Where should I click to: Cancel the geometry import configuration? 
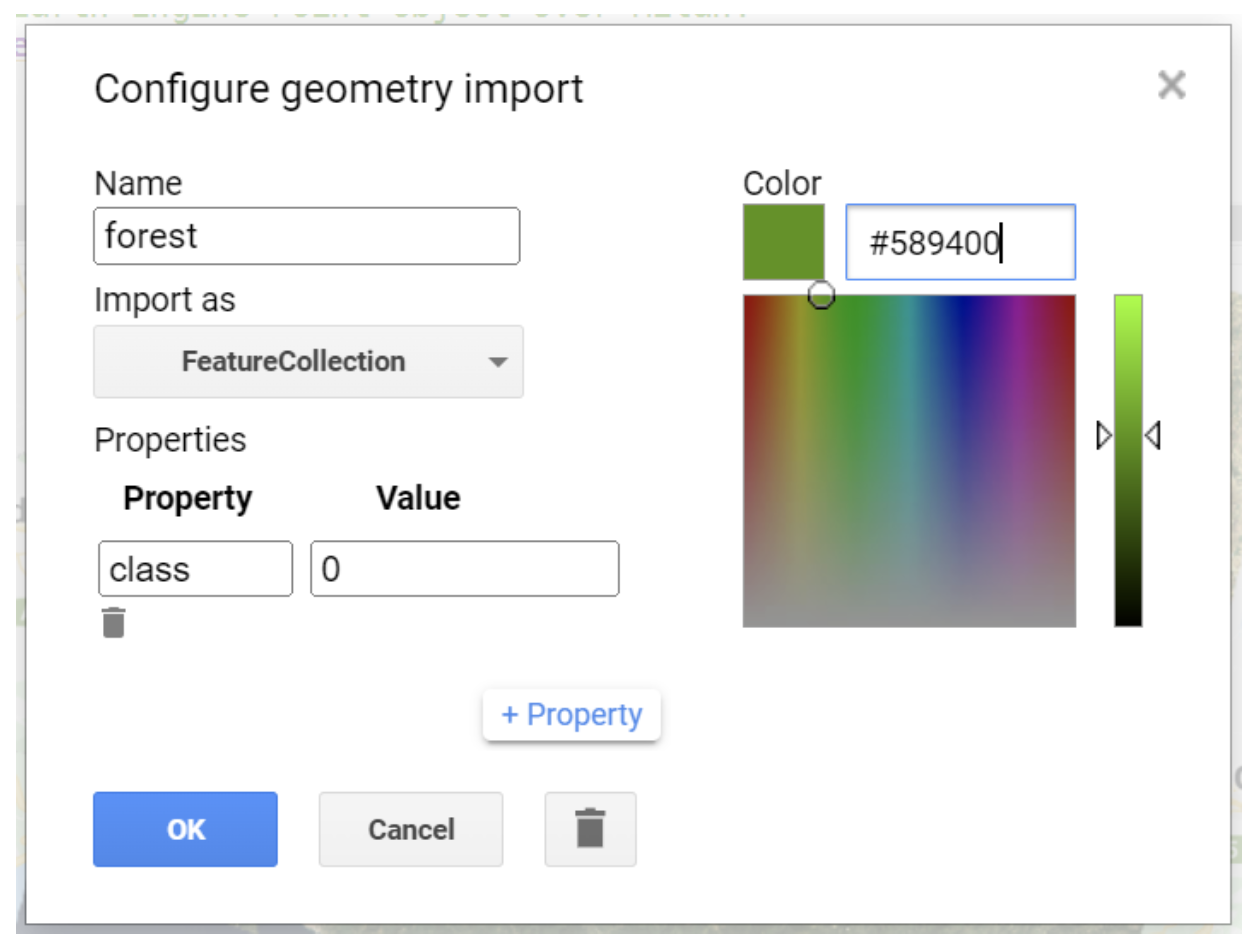(x=411, y=829)
